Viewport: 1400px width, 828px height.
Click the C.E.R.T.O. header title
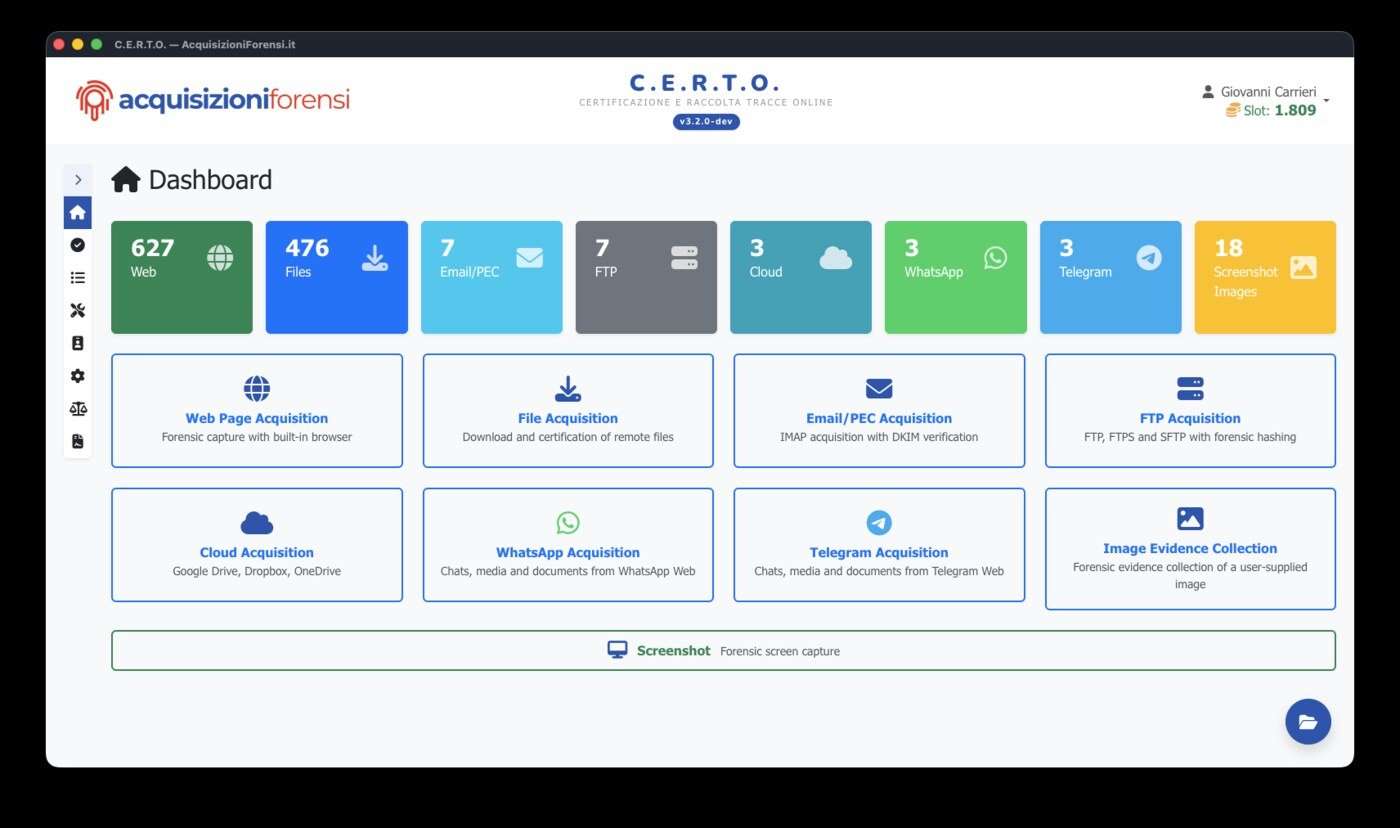coord(705,83)
